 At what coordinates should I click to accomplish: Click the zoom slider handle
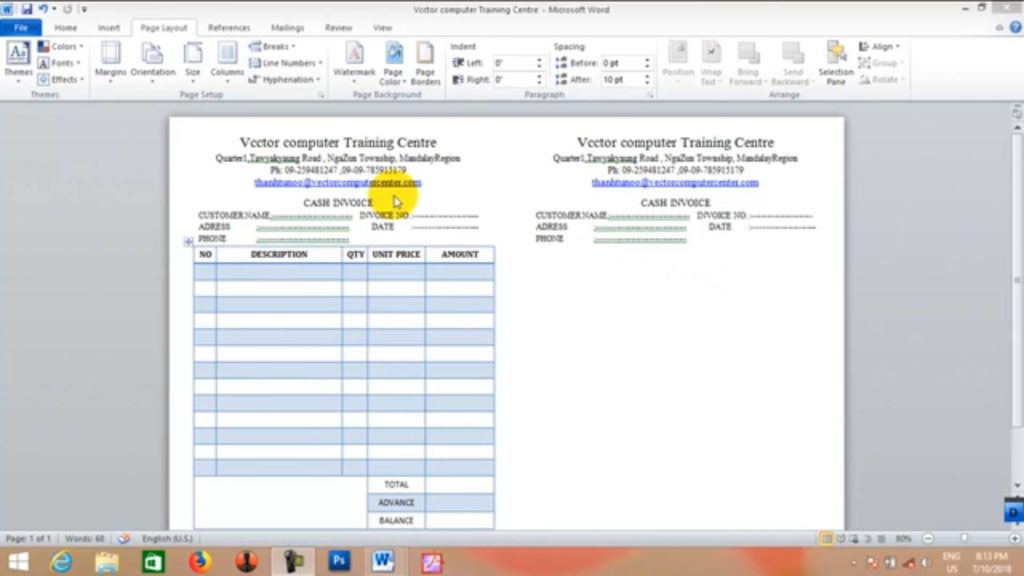[x=964, y=539]
